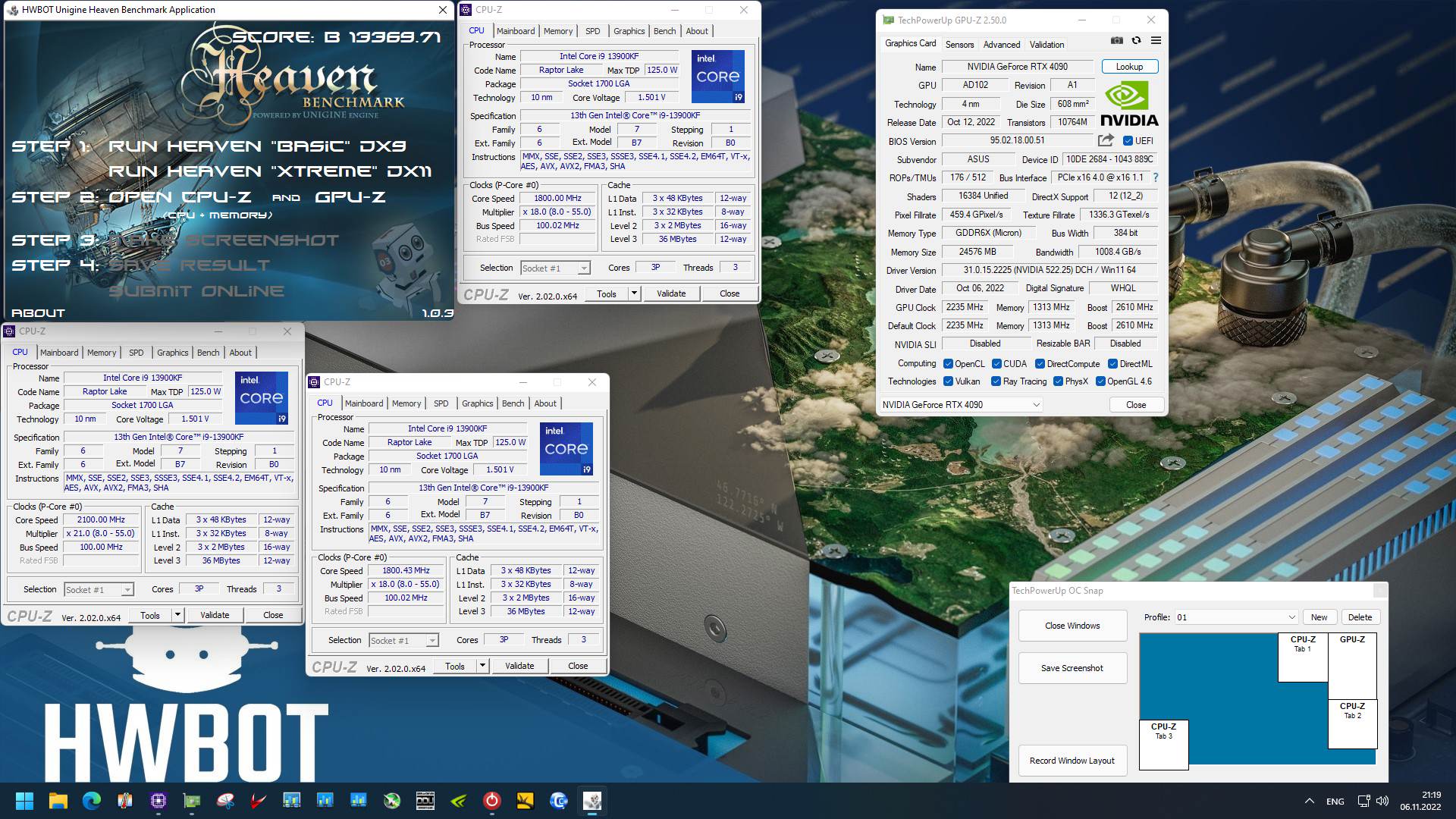
Task: Open the GPU selection dropdown in GPU-Z
Action: (961, 405)
